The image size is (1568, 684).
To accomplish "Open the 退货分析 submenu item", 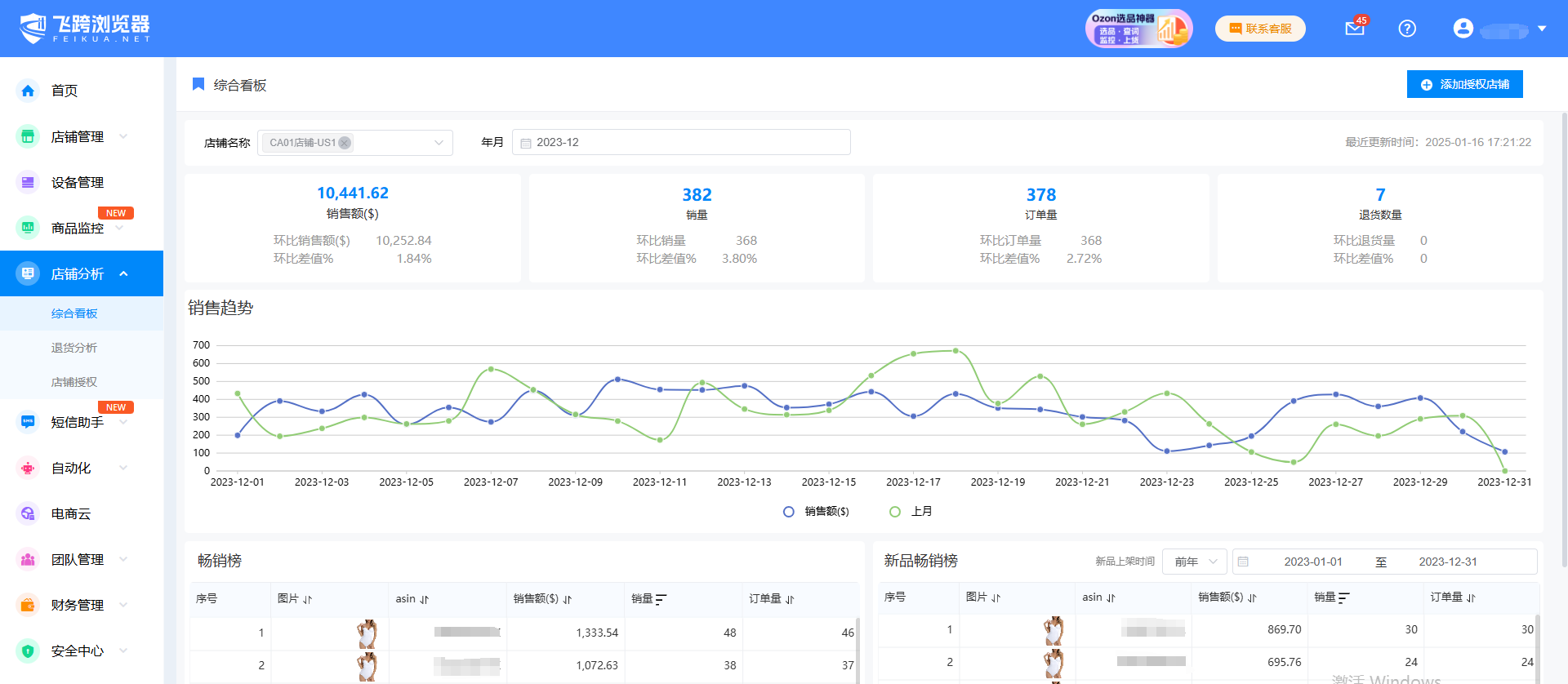I will tap(74, 348).
